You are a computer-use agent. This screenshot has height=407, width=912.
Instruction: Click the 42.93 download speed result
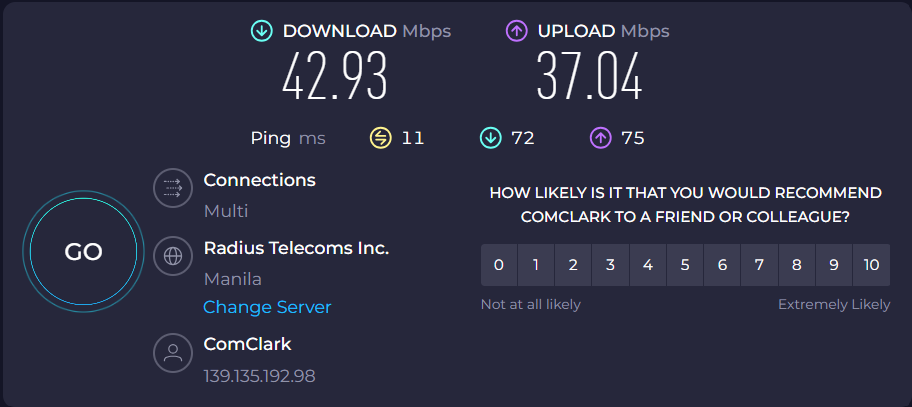pos(334,78)
